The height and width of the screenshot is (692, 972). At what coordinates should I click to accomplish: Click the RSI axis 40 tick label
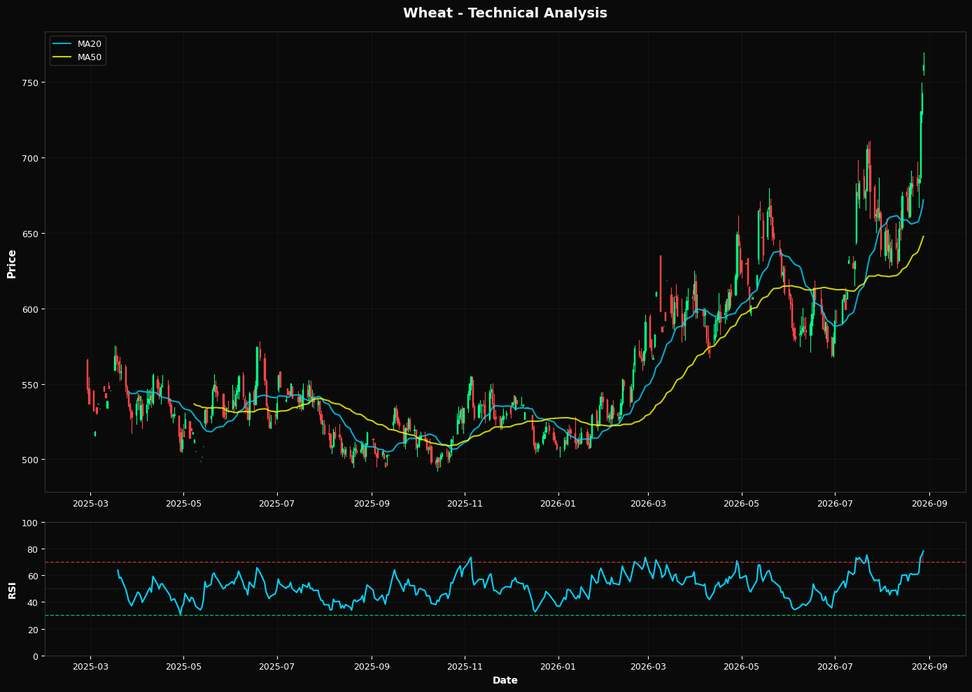point(34,603)
